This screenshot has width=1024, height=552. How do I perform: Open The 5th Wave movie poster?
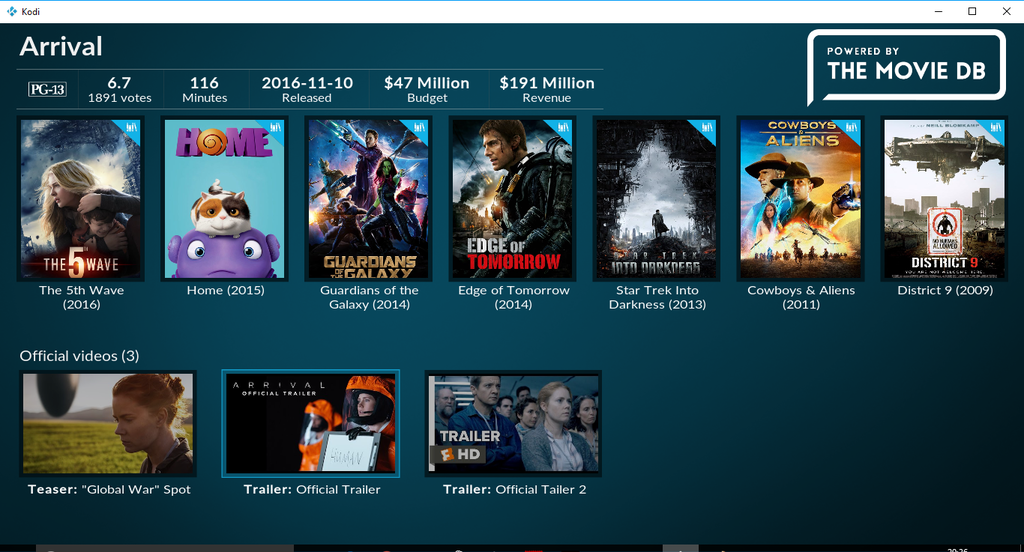(81, 198)
